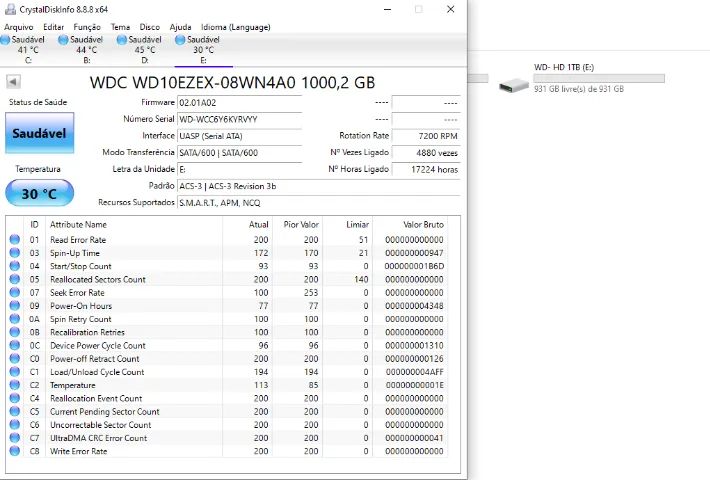Click the blue status orb for Temperature row
This screenshot has width=710, height=480.
pyautogui.click(x=14, y=384)
